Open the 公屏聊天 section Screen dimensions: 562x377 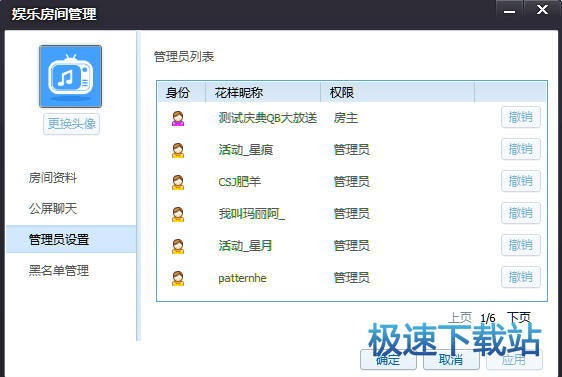[x=53, y=208]
